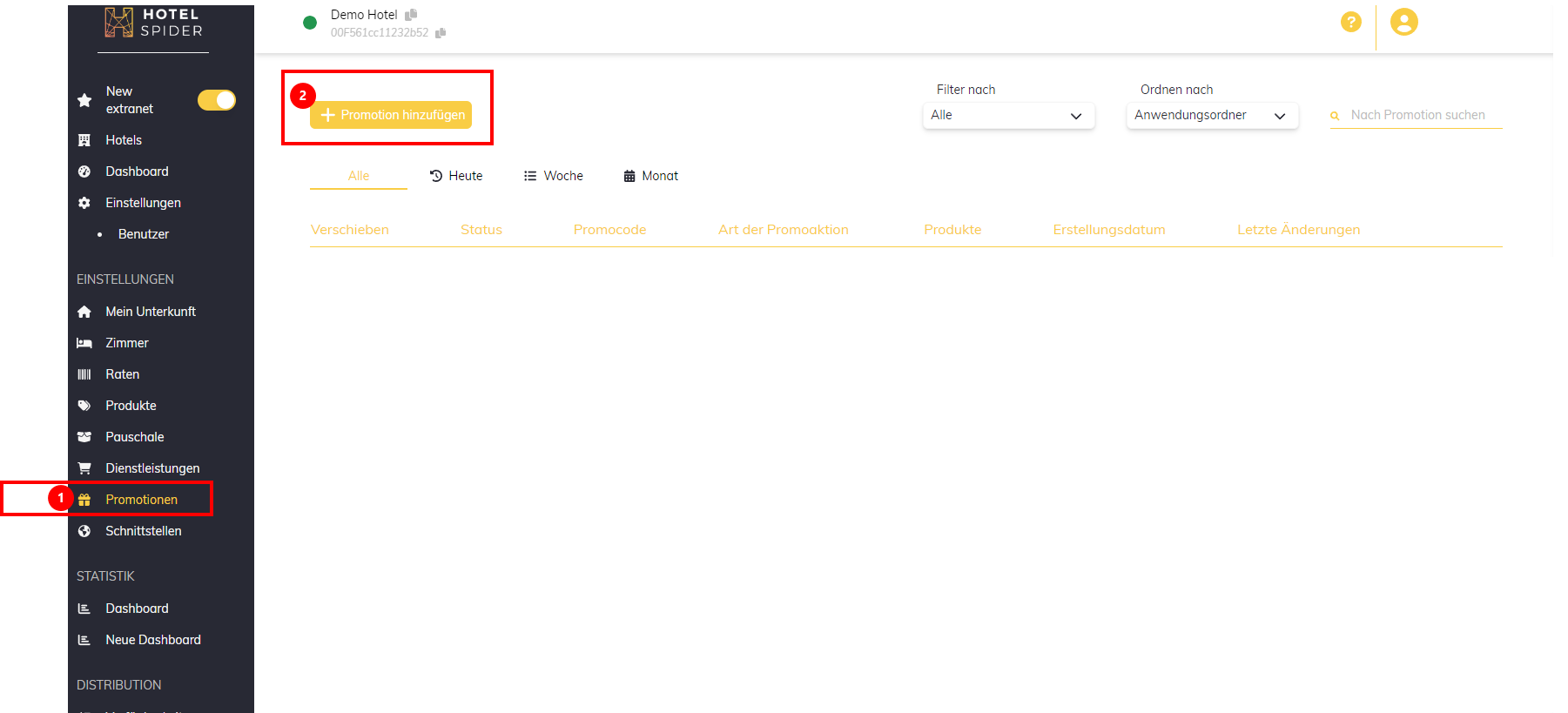Click the gear icon beside Einstellungen

point(84,203)
